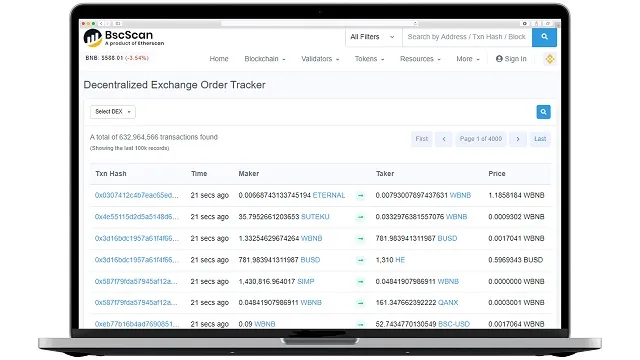640x360 pixels.
Task: Click BUSD taker token in 781.98 row
Action: (x=447, y=238)
